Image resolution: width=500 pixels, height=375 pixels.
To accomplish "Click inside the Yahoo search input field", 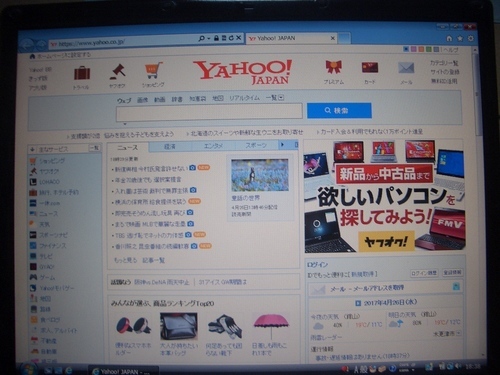I will pos(209,112).
